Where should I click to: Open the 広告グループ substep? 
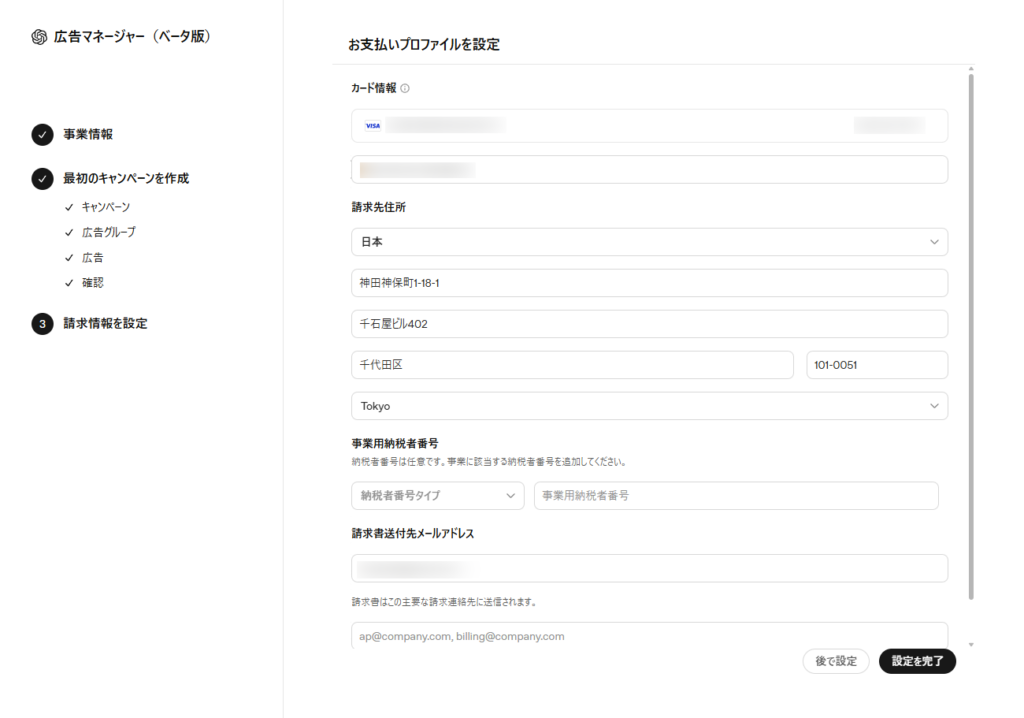tap(108, 233)
